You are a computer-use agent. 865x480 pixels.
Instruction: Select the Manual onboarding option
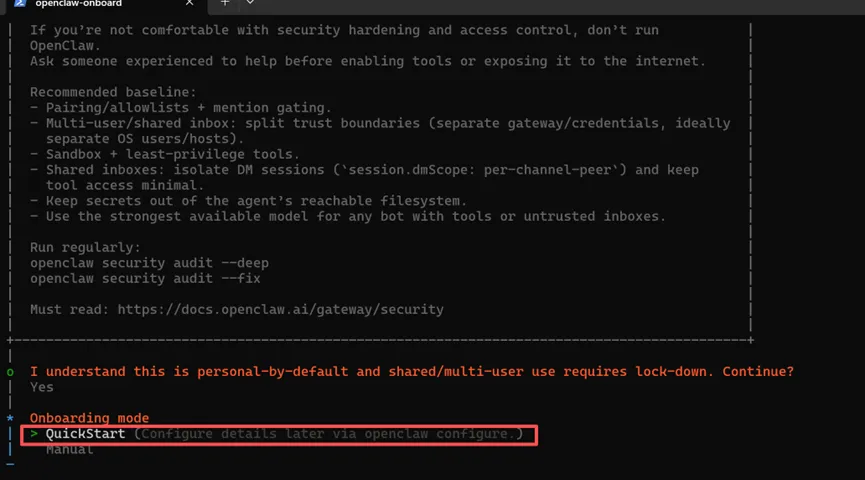pyautogui.click(x=70, y=450)
